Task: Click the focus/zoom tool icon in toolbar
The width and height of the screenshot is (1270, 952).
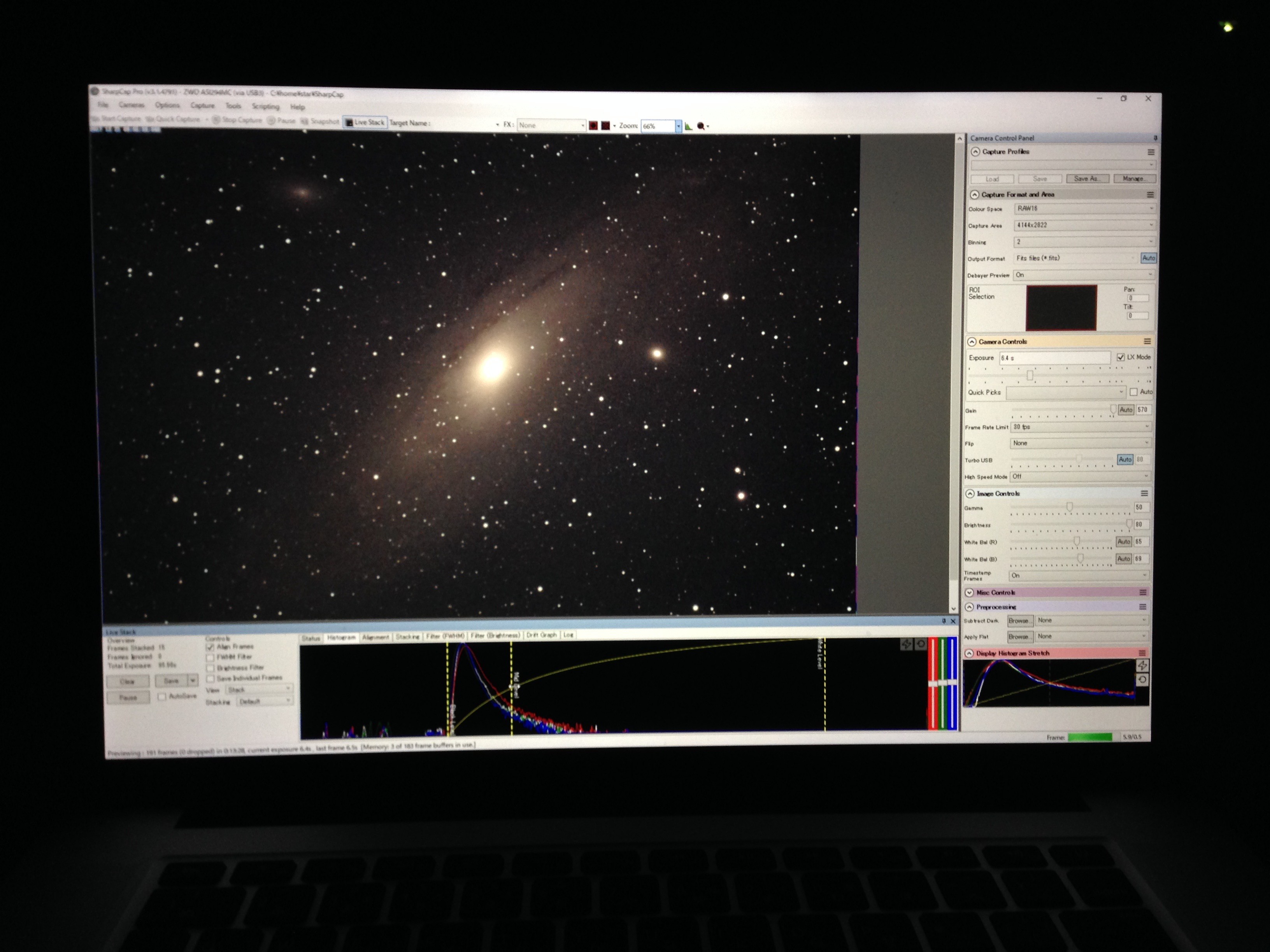Action: [x=700, y=126]
